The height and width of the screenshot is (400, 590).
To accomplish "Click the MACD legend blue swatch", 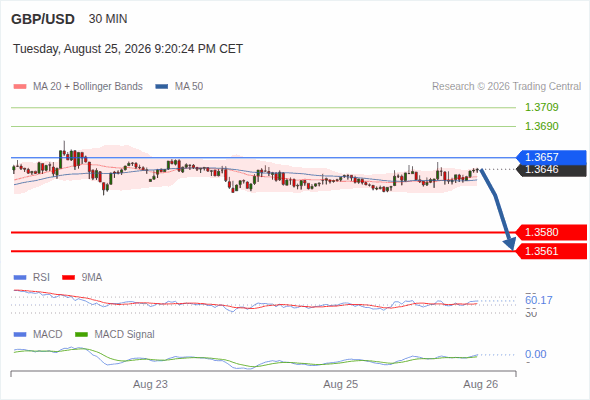I will point(20,335).
